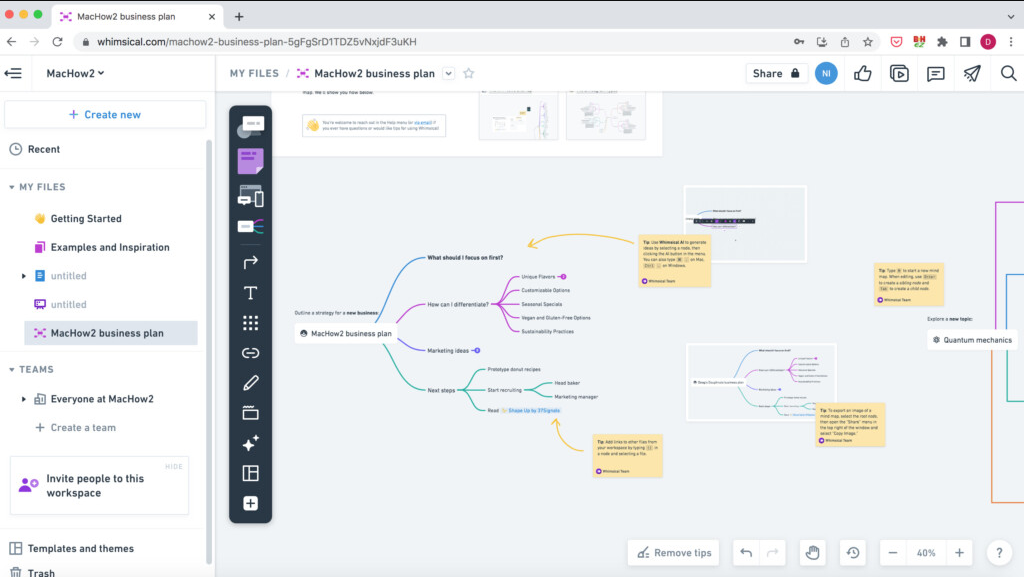Screen dimensions: 1024x577
Task: Click the Remove tips button
Action: [674, 552]
